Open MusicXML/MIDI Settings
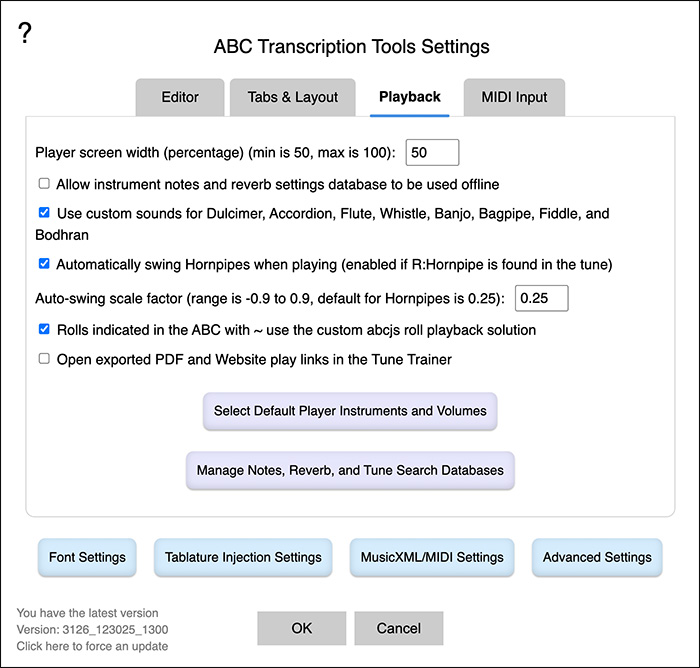 coord(432,557)
